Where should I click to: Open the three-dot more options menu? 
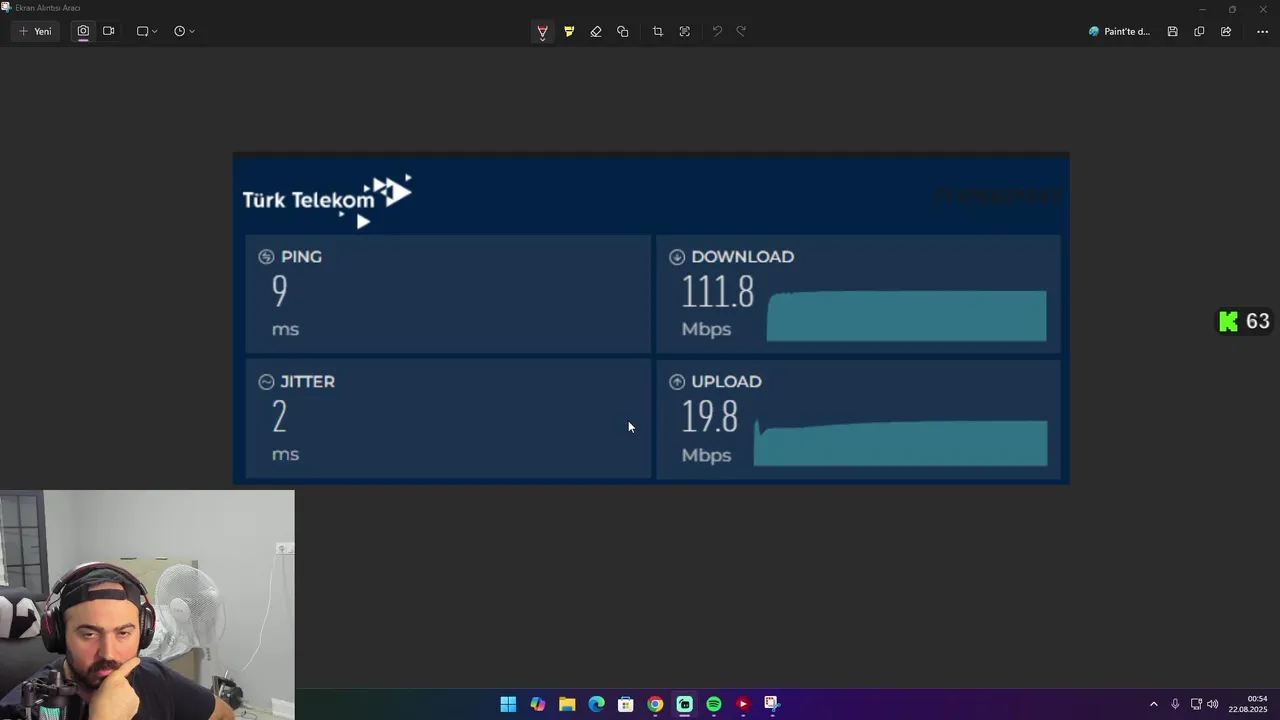click(1262, 31)
